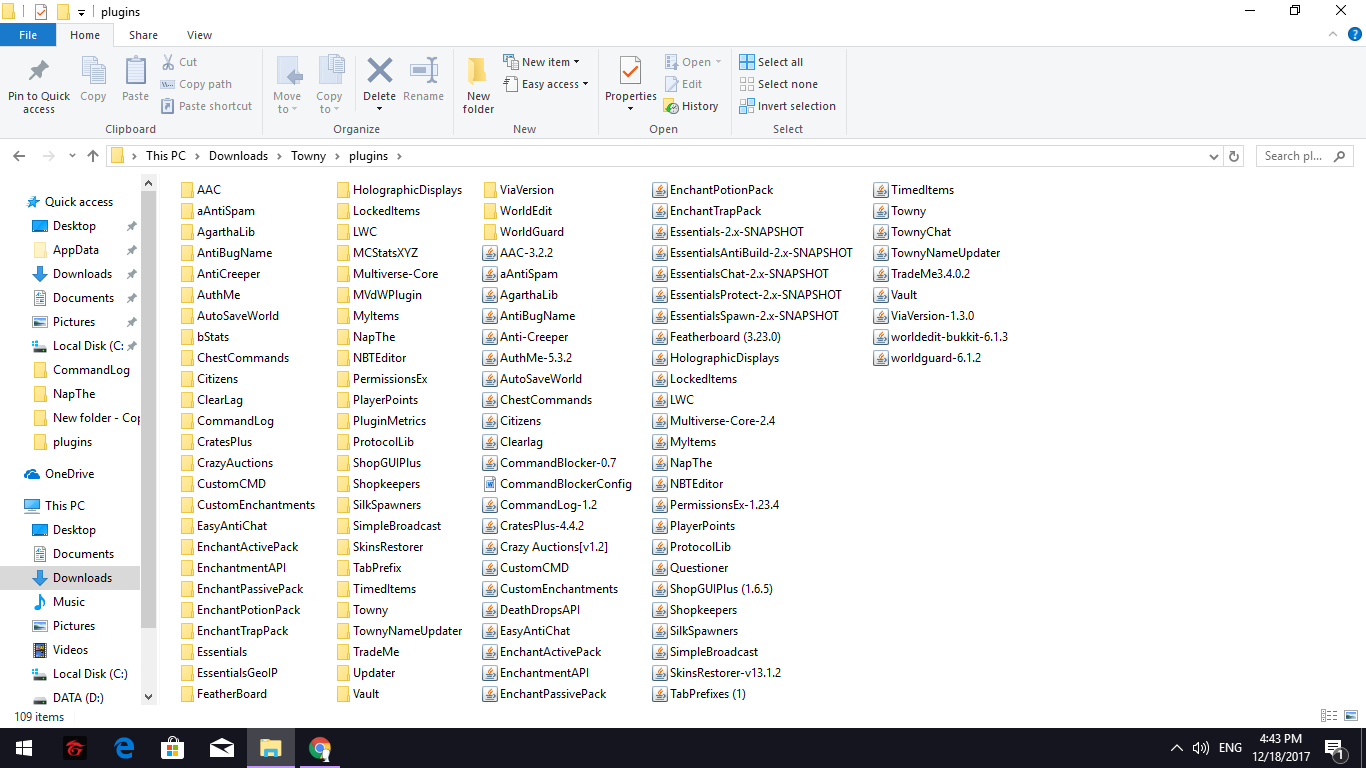Select the PermissionsEx-1.23.4 file

pyautogui.click(x=716, y=505)
